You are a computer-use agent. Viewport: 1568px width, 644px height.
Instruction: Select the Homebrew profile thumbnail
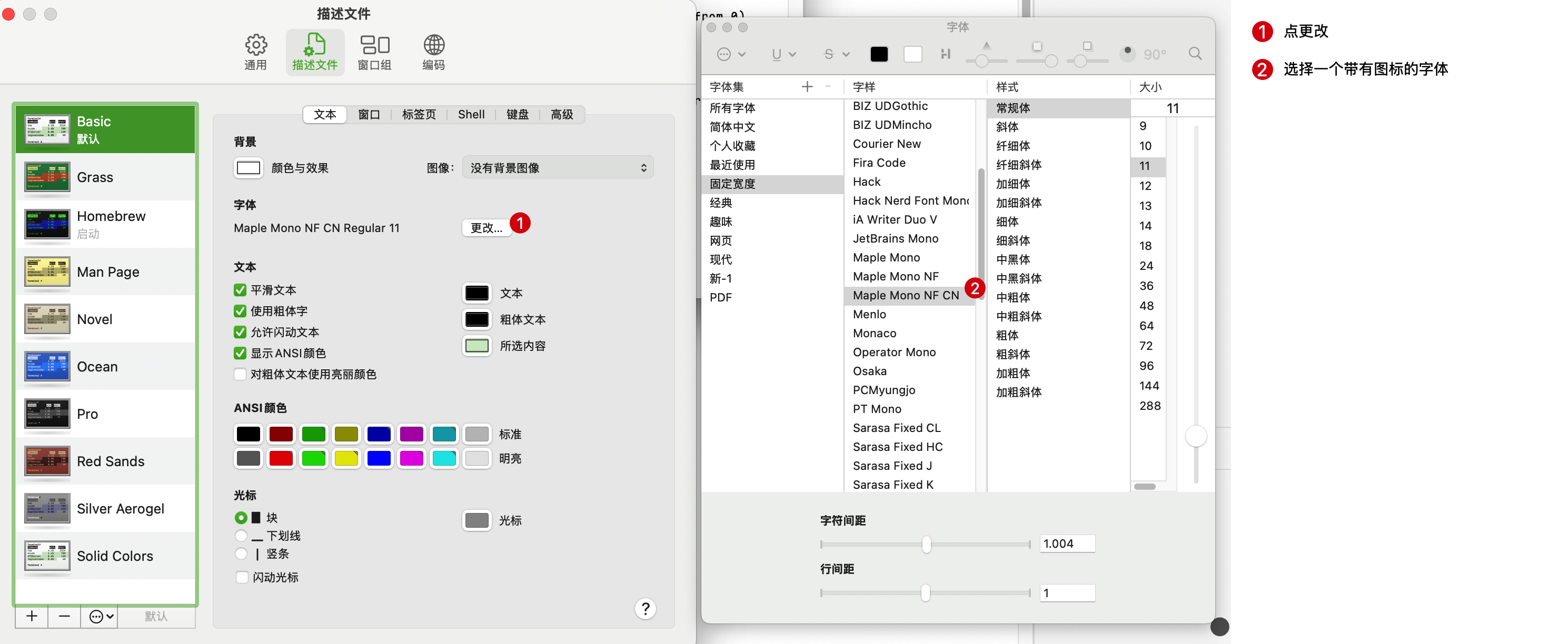pyautogui.click(x=47, y=224)
